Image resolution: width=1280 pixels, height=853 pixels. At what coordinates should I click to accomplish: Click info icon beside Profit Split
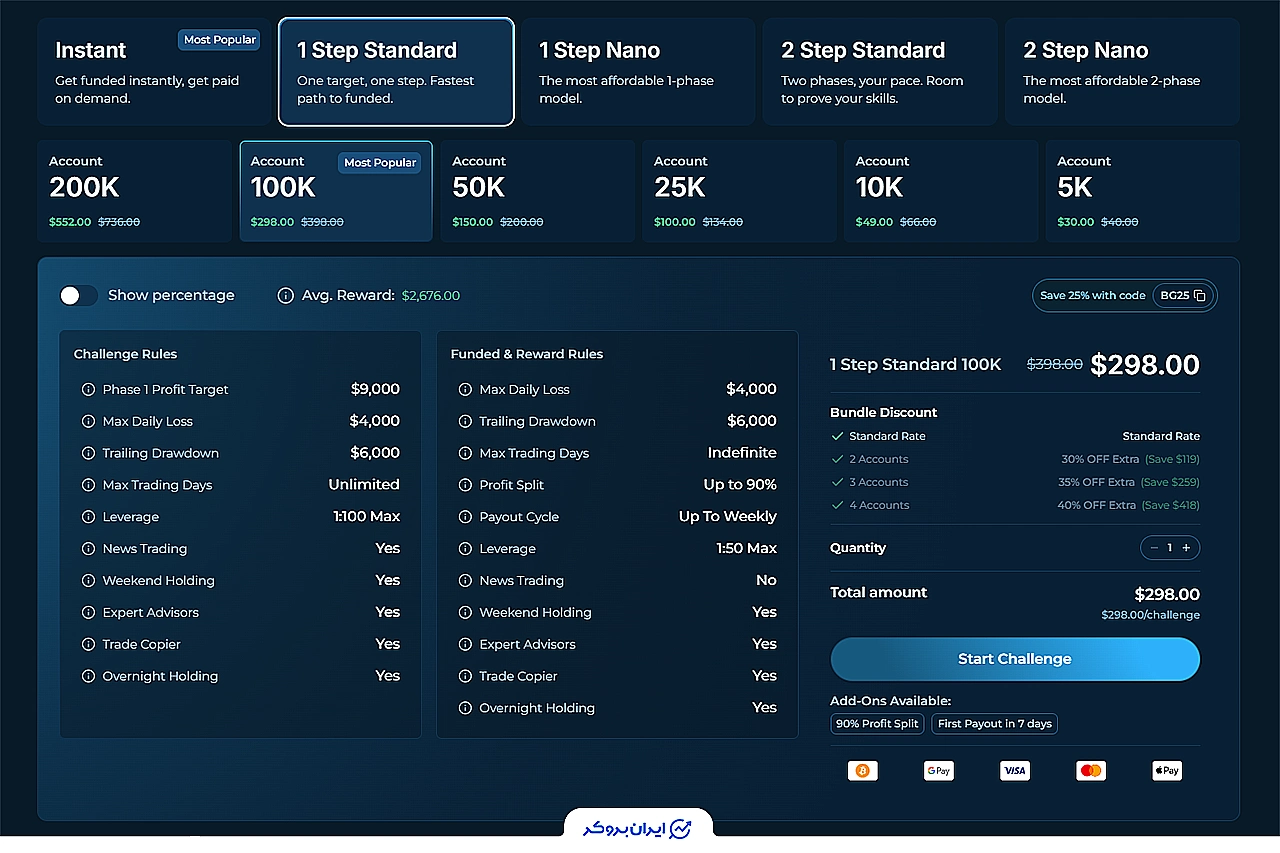pyautogui.click(x=465, y=485)
